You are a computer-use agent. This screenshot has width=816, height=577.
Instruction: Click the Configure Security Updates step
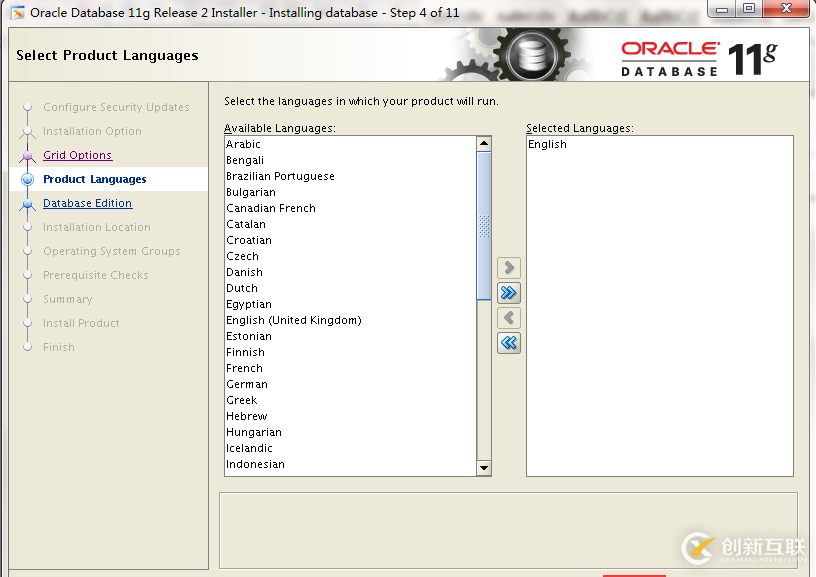116,107
